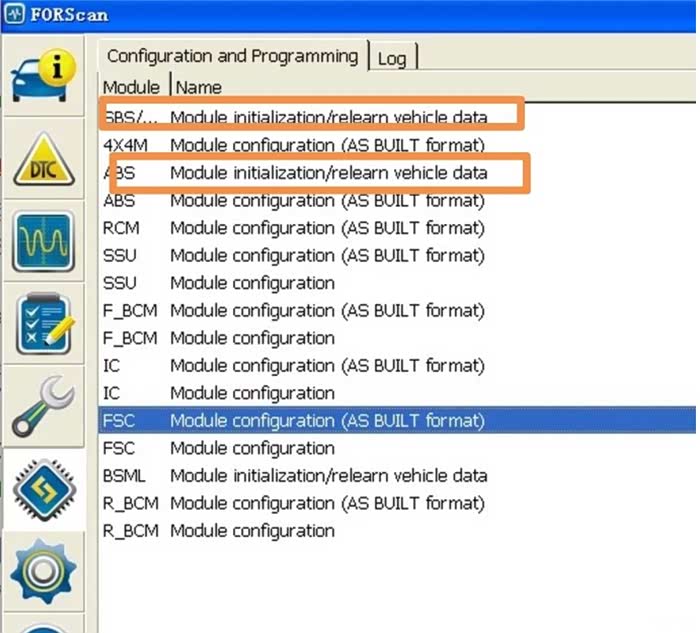The image size is (700, 633).
Task: Open the oscilloscope live data icon
Action: coord(44,241)
